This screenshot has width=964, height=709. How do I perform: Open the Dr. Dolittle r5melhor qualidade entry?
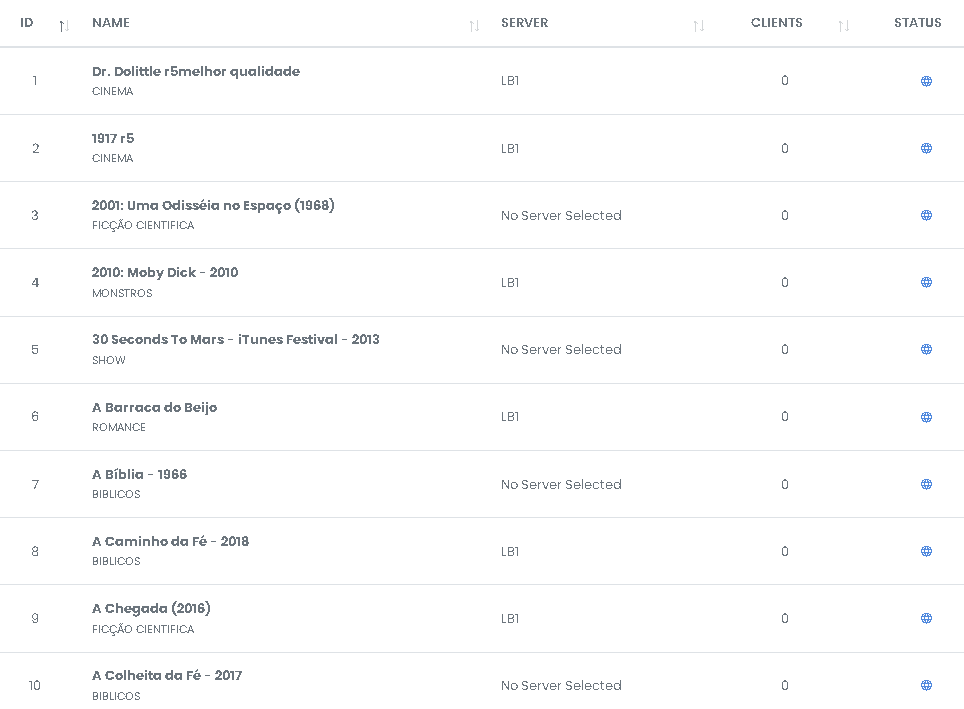pyautogui.click(x=196, y=71)
